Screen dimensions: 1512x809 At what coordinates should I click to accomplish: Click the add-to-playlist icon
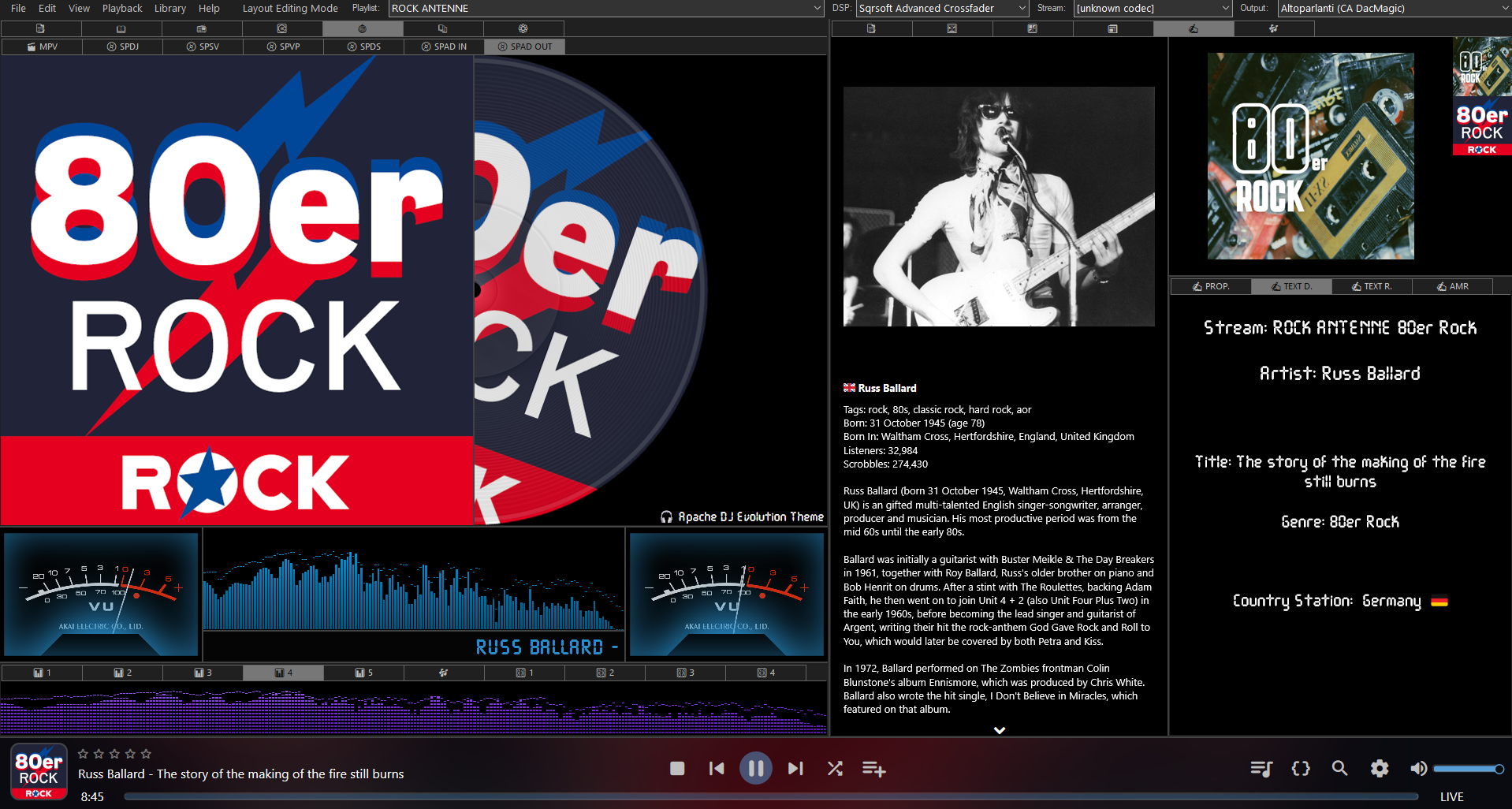coord(873,768)
